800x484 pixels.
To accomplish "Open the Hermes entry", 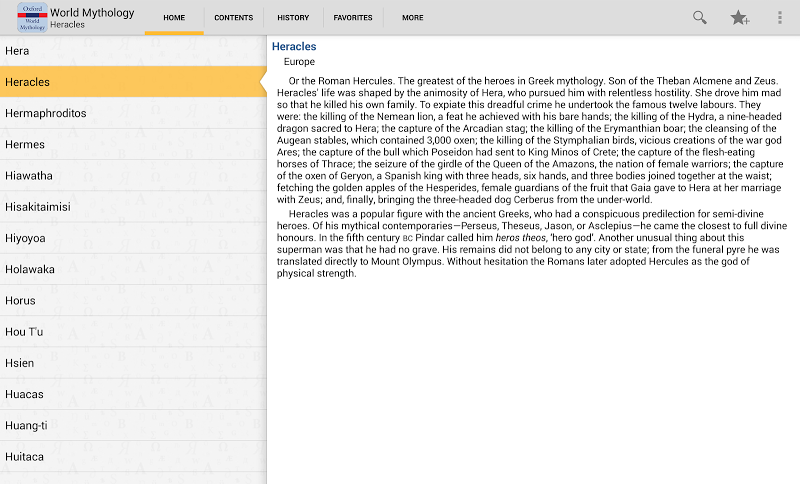I will click(133, 144).
